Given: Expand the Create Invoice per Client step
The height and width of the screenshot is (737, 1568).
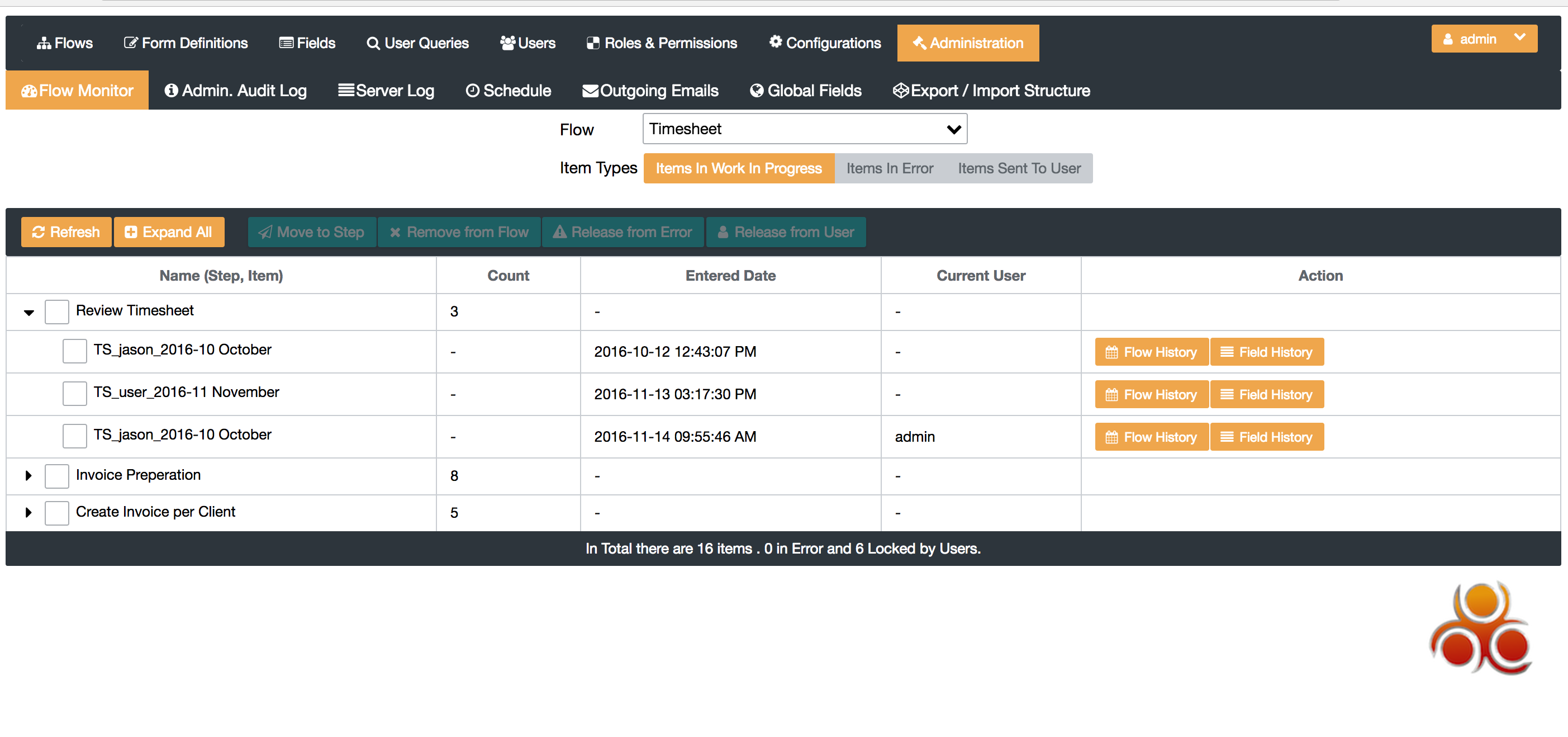Looking at the screenshot, I should [28, 512].
